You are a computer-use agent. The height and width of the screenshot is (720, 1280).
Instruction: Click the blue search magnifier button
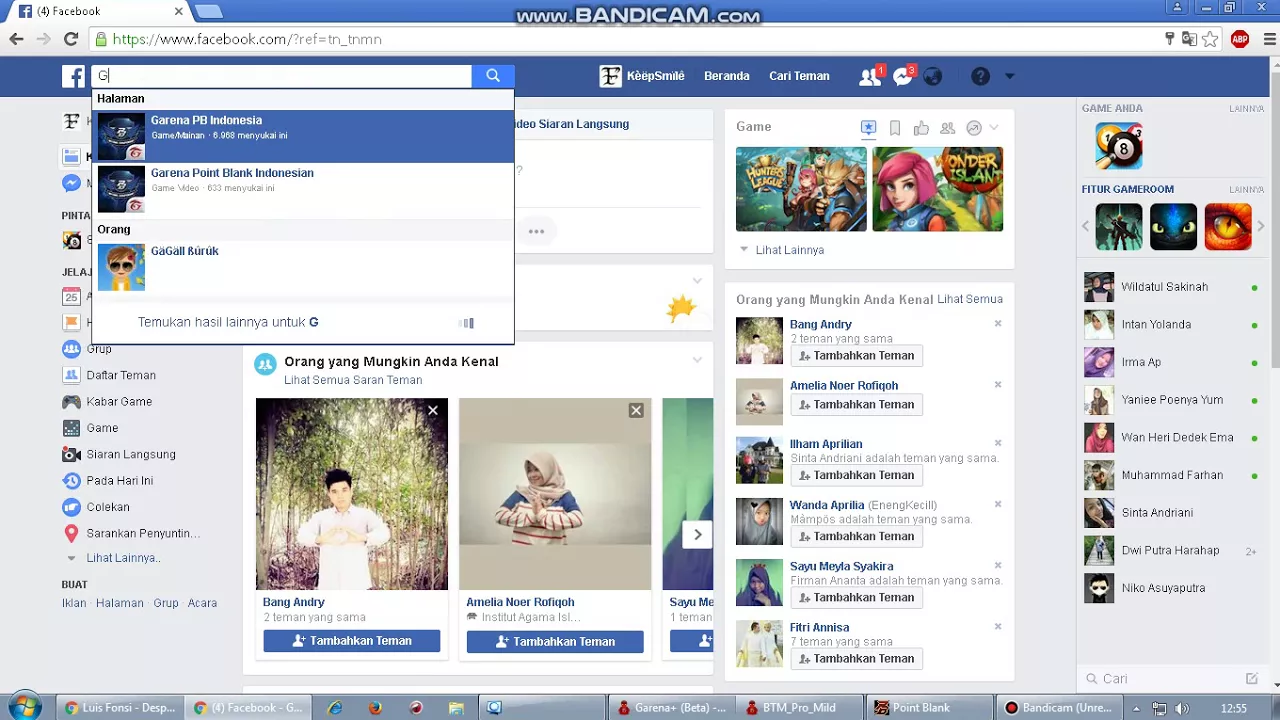[493, 76]
